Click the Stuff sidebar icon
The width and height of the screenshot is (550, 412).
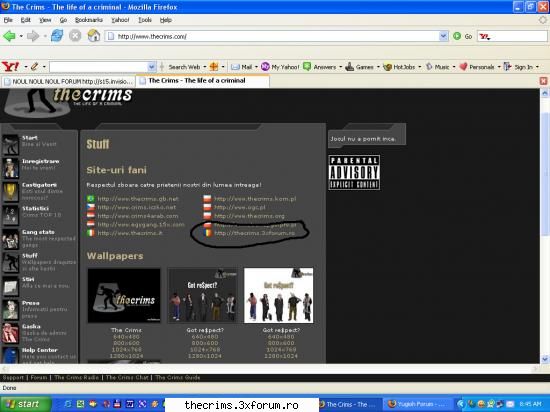tap(11, 262)
